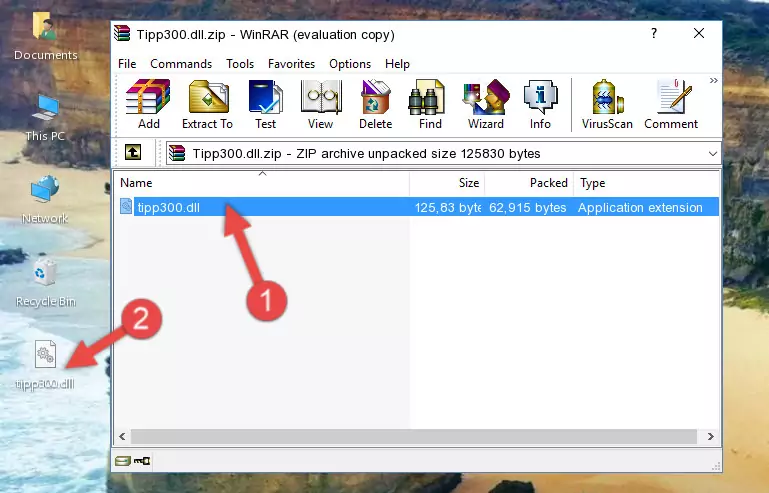Sort list by Packed column
769x493 pixels.
click(x=529, y=182)
